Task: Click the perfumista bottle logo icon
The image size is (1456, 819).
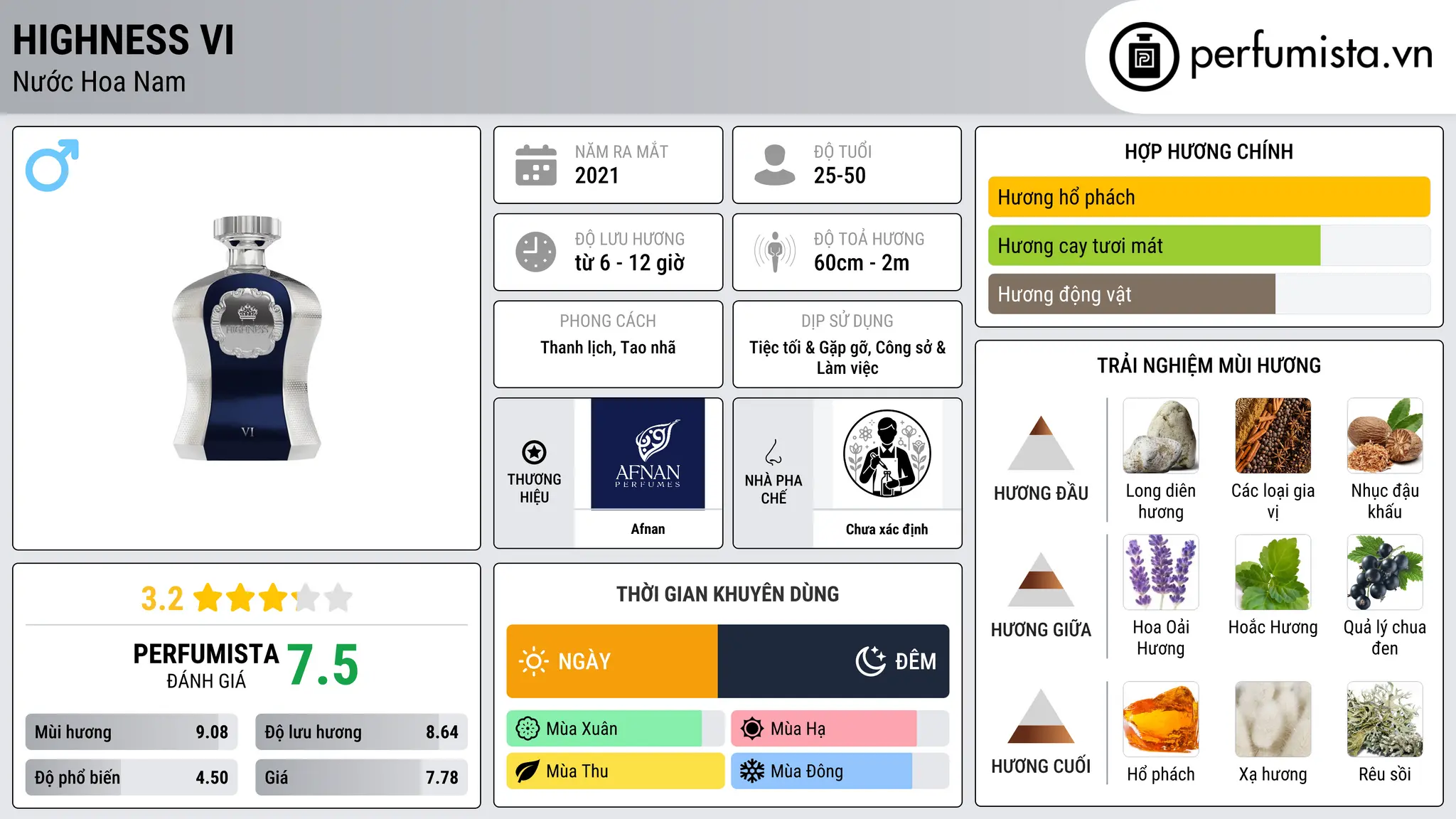Action: click(x=1144, y=57)
